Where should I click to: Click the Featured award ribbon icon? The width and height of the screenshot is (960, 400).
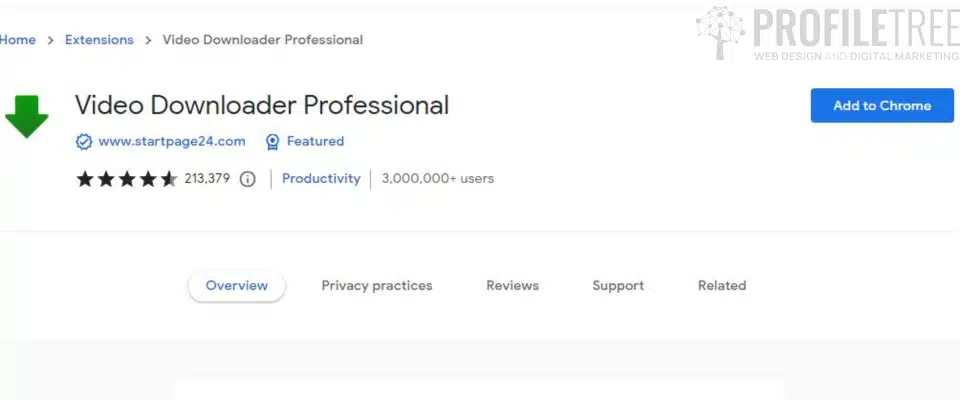(x=272, y=142)
